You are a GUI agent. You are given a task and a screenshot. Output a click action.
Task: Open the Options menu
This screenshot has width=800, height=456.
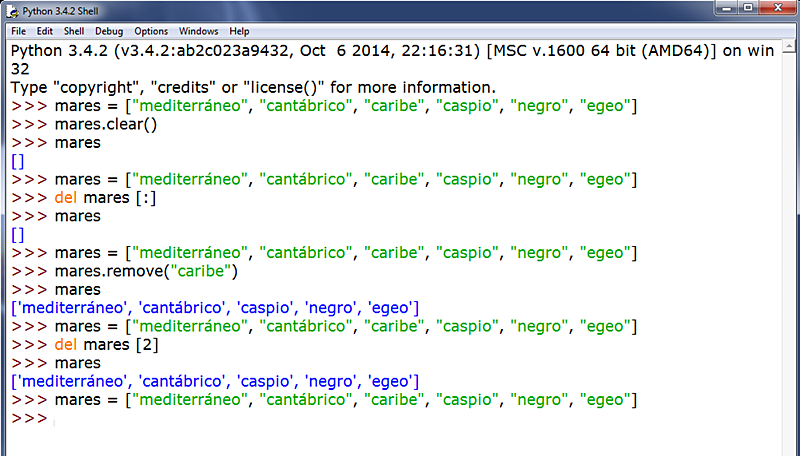(151, 32)
